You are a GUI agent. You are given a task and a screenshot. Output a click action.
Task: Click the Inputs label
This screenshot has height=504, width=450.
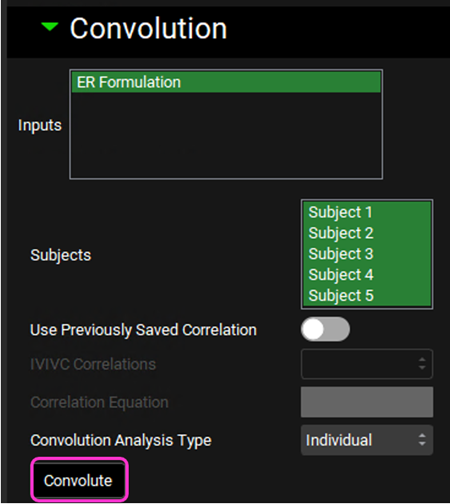point(40,126)
